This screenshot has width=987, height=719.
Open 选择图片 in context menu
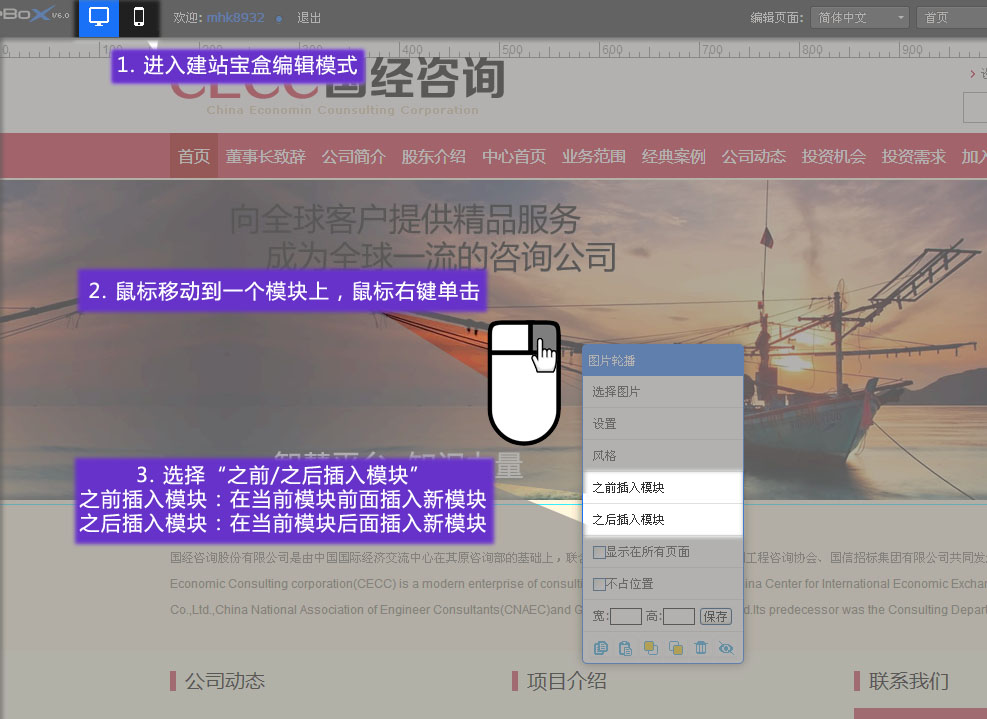point(662,392)
